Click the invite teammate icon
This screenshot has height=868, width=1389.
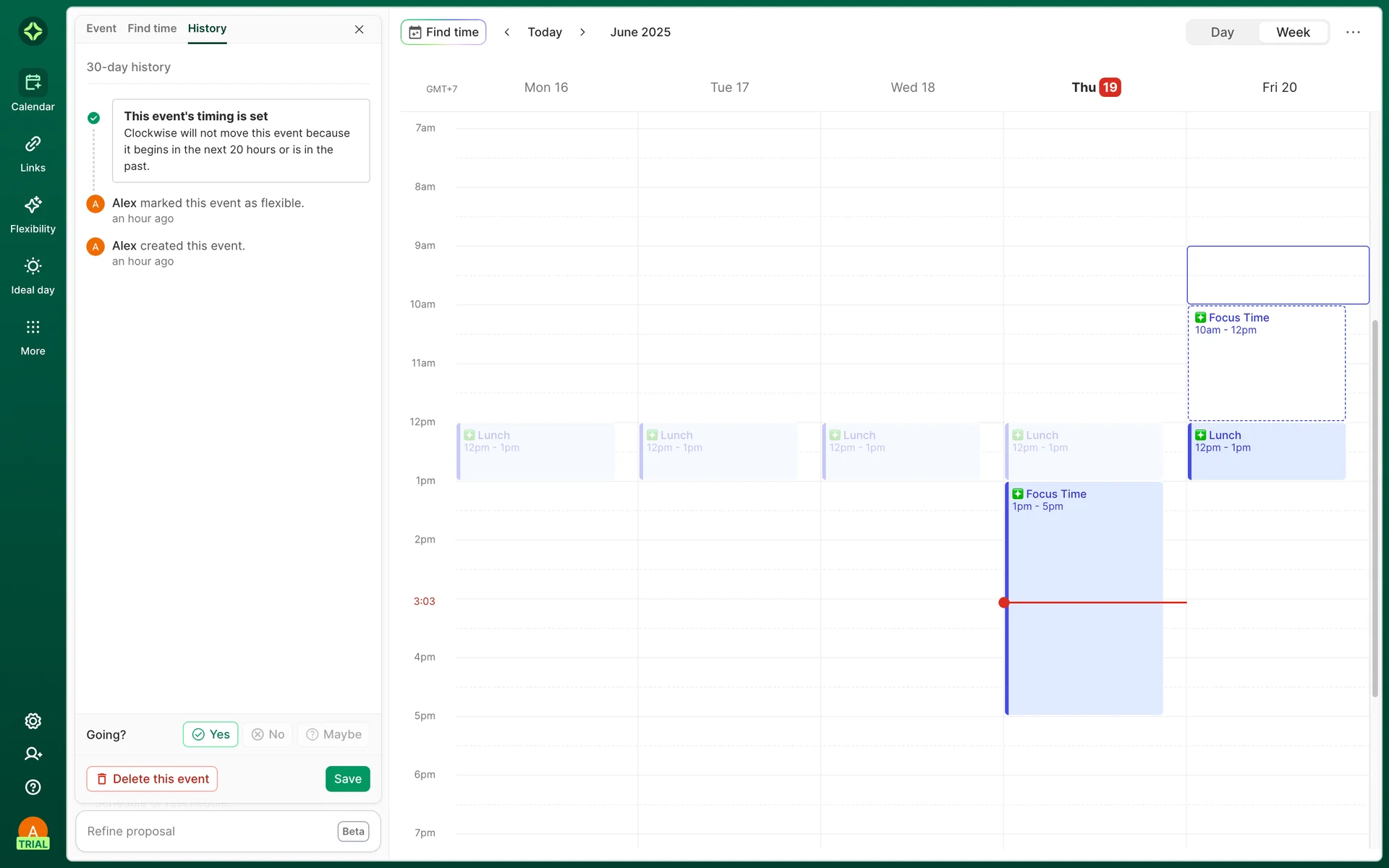tap(33, 754)
